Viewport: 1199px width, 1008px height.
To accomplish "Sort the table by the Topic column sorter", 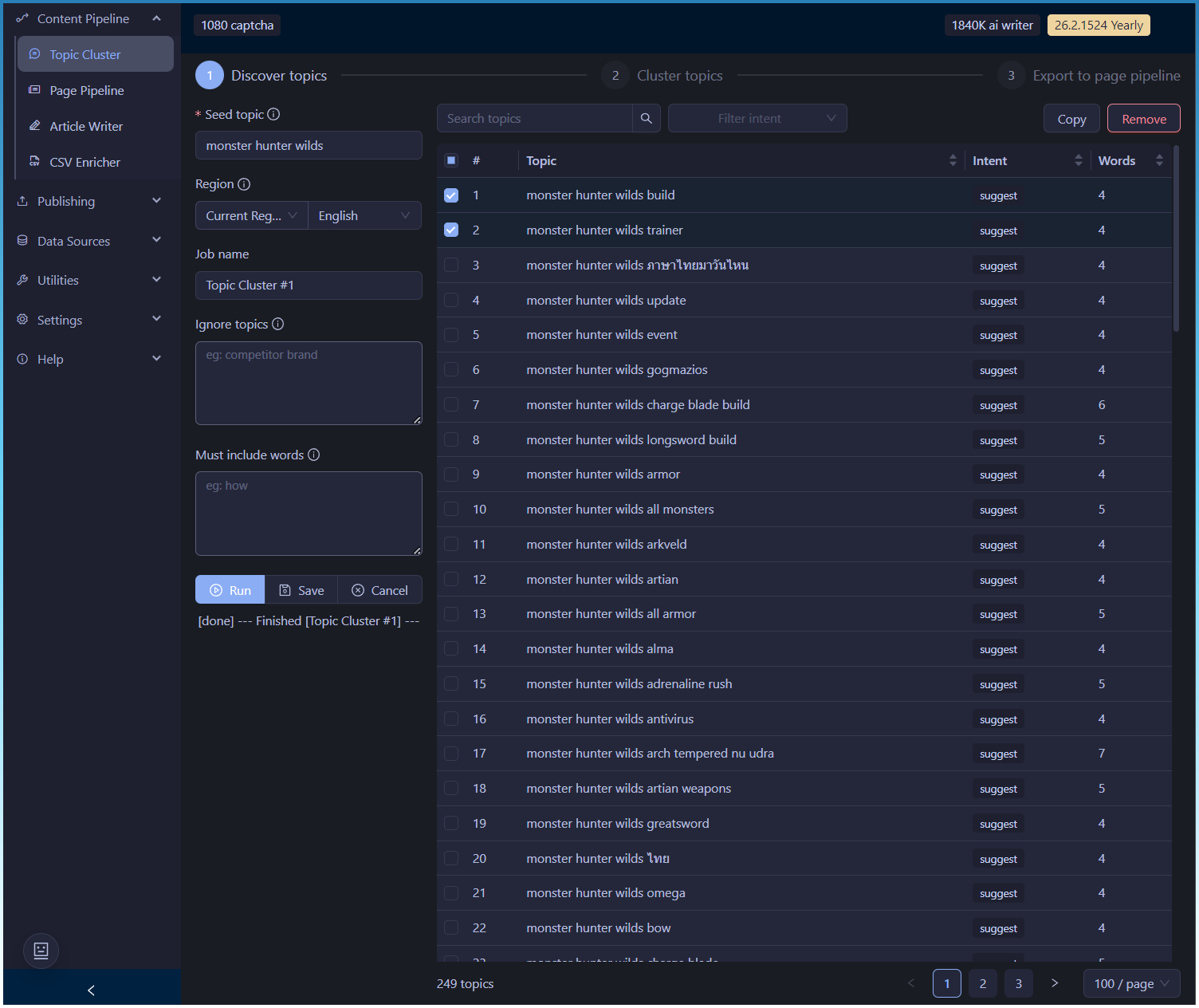I will pos(952,160).
